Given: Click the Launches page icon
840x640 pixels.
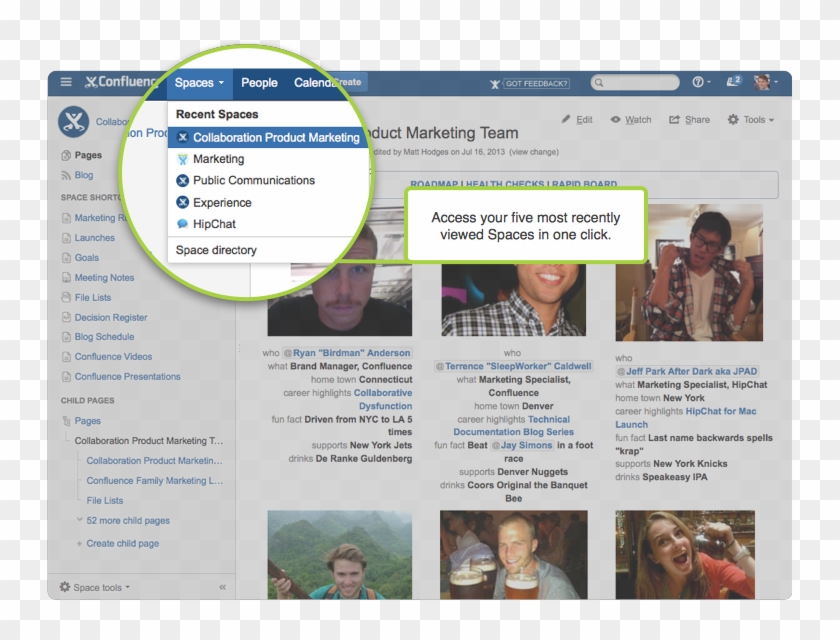Looking at the screenshot, I should click(66, 238).
